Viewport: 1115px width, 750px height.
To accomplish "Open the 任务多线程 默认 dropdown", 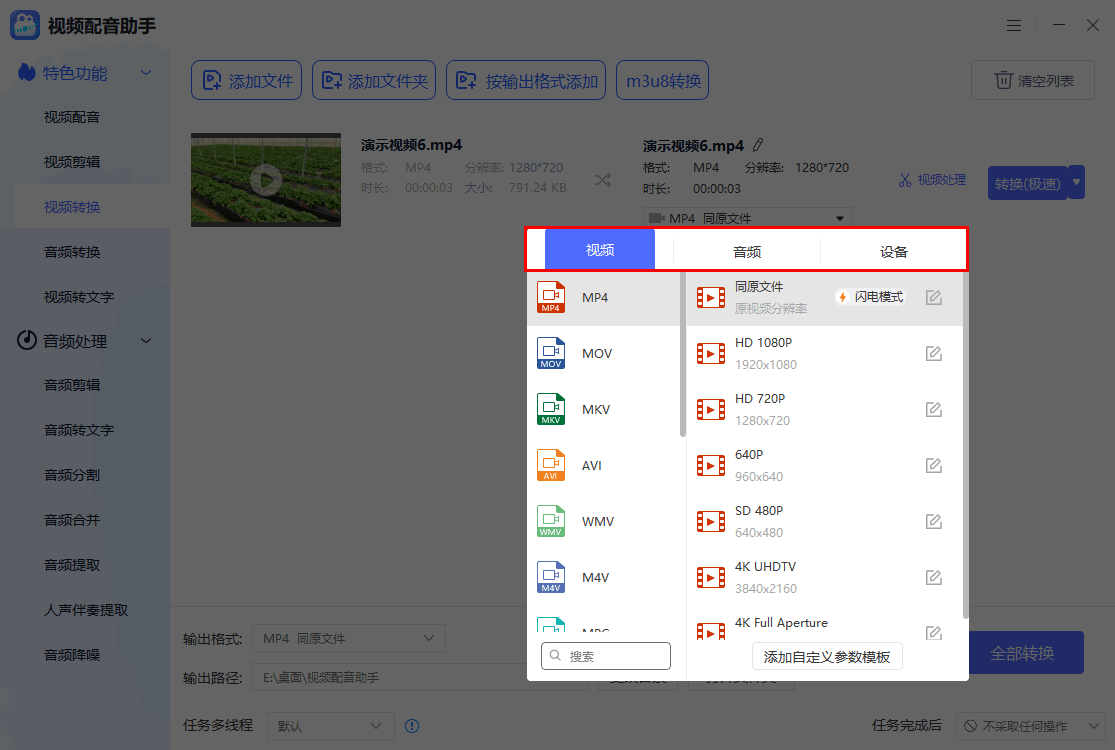I will pos(331,726).
